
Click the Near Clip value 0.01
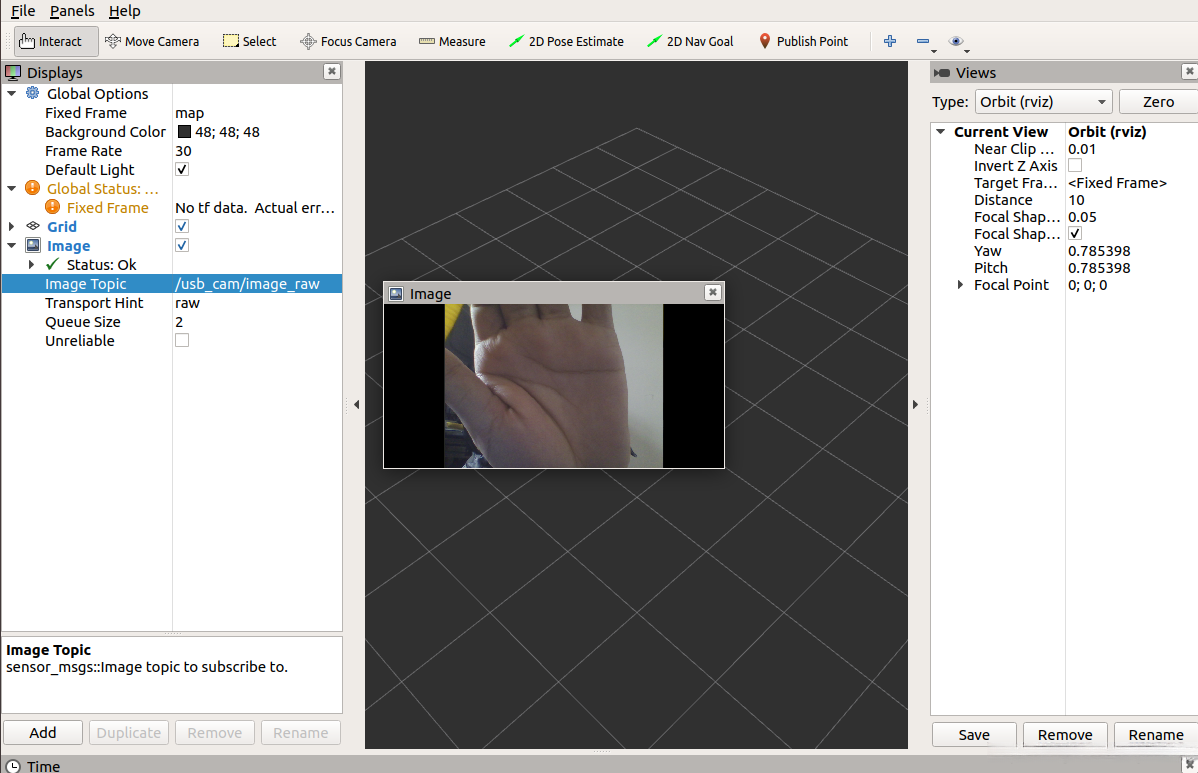click(x=1082, y=149)
